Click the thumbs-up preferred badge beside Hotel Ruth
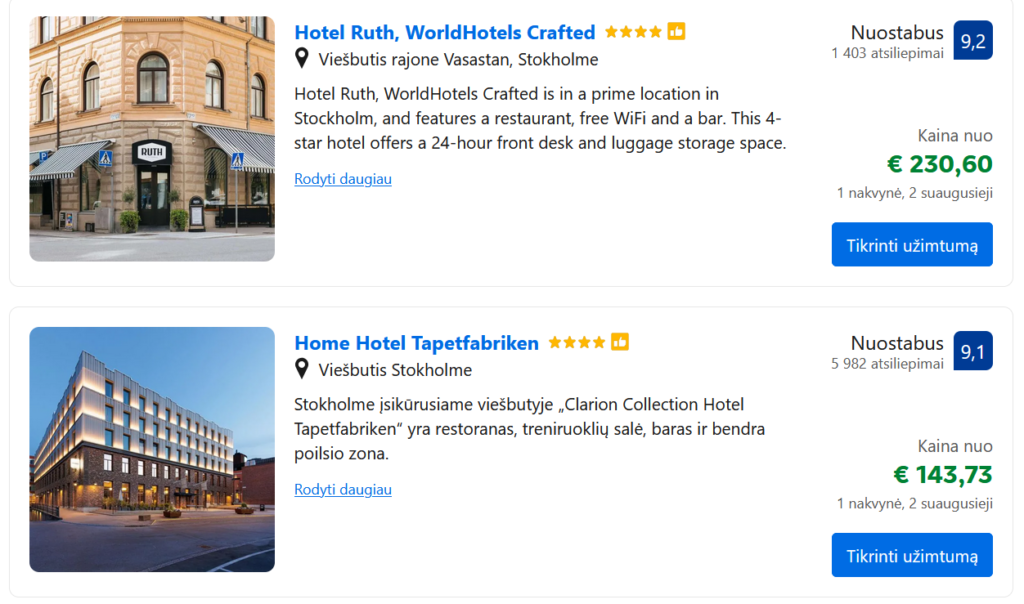This screenshot has height=604, width=1024. point(677,32)
